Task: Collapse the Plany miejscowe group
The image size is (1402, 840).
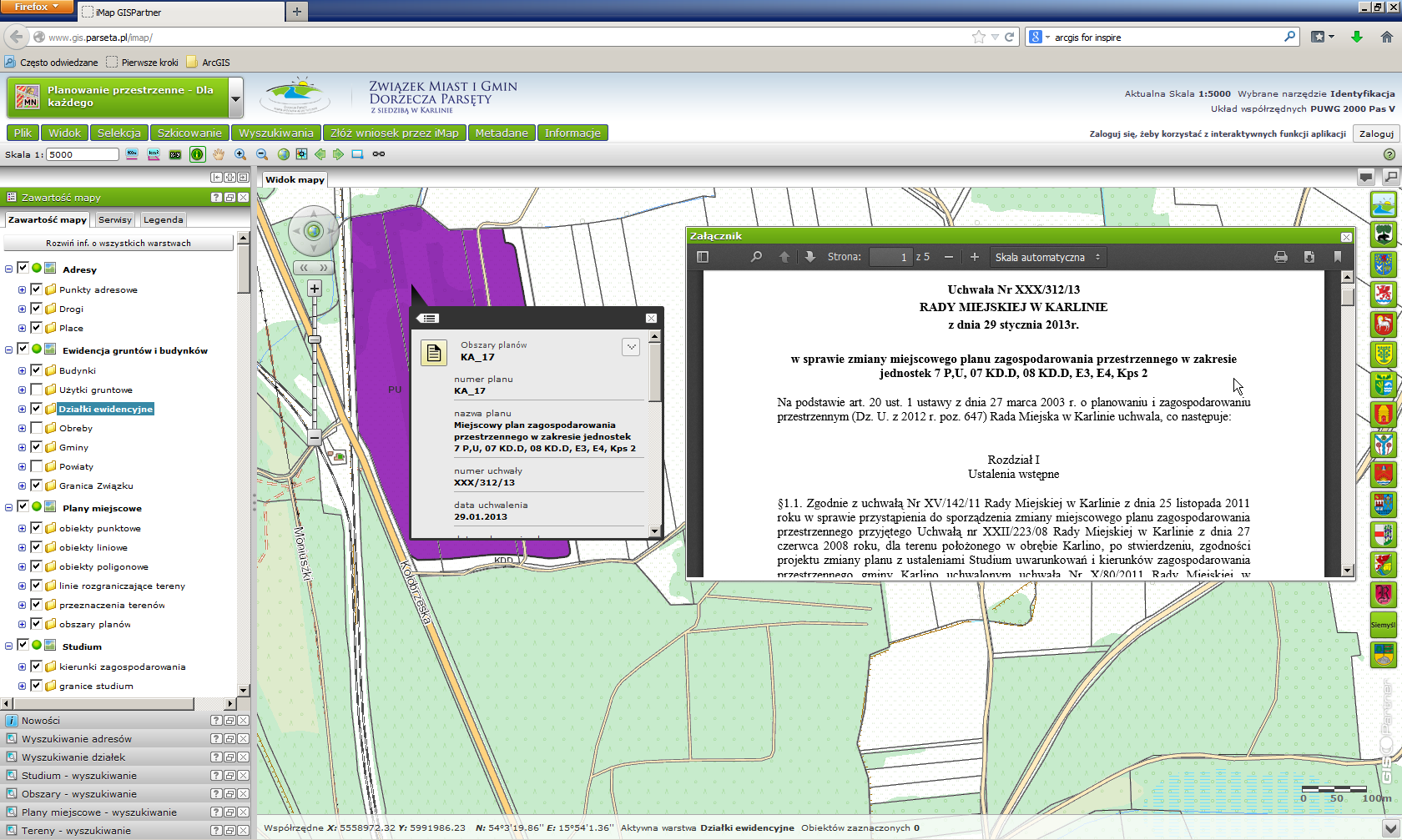Action: tap(9, 507)
